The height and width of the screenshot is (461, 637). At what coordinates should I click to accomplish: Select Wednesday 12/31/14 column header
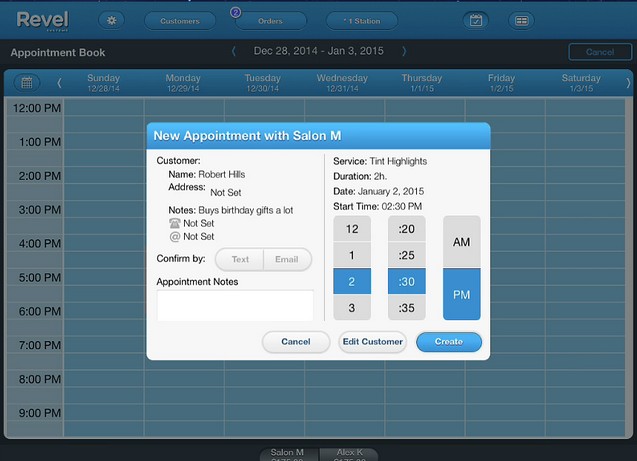click(342, 83)
